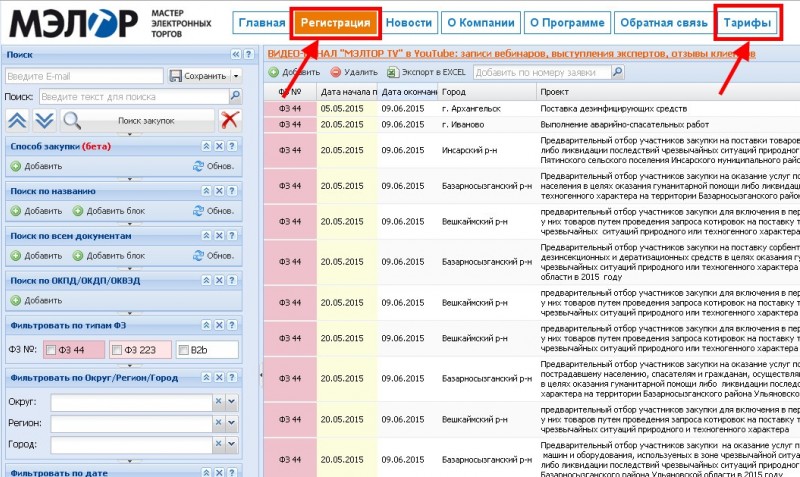Collapse Поиск по ОКПД/ОКДП/ОКВЭД section

tap(206, 281)
